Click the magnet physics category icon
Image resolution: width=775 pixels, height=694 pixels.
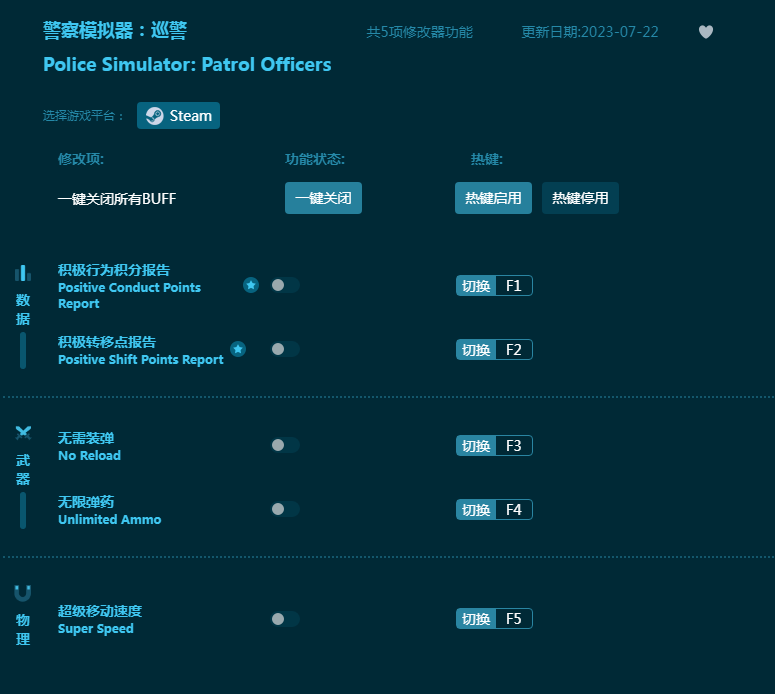[x=23, y=593]
